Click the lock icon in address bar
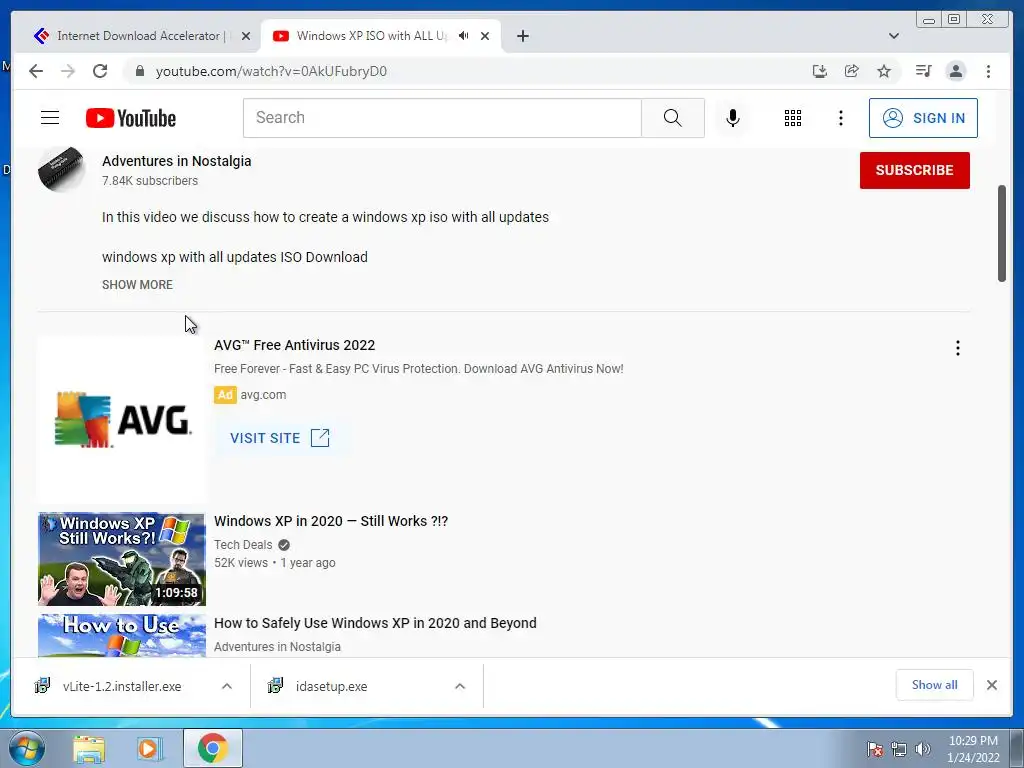This screenshot has height=768, width=1024. click(139, 71)
